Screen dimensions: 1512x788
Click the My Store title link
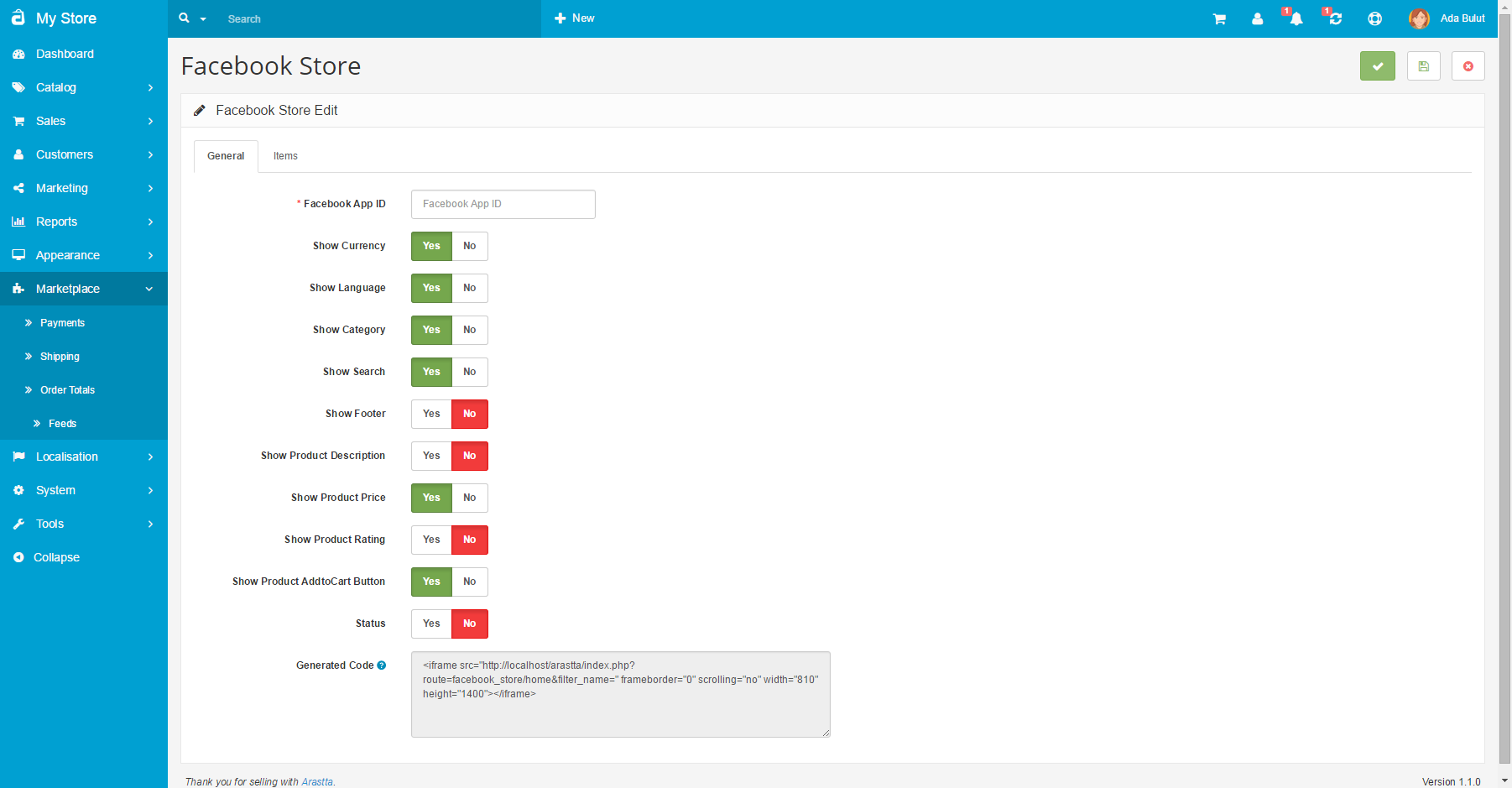pos(66,18)
